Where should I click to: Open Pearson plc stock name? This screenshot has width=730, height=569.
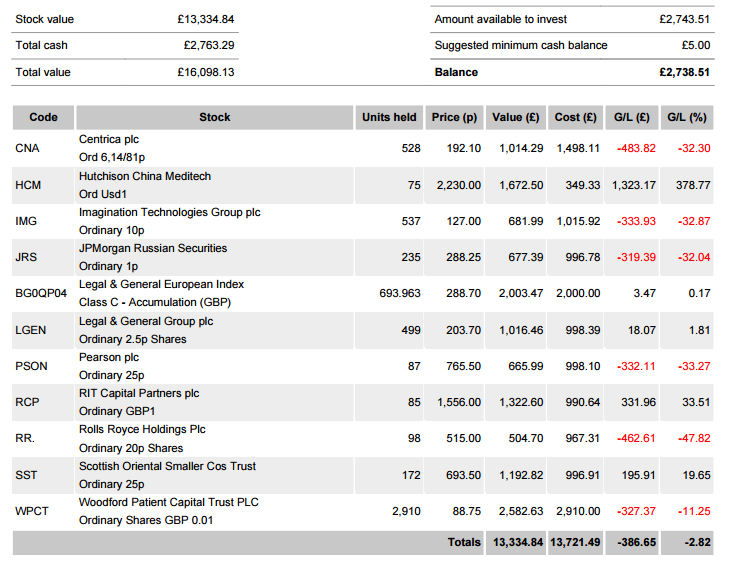click(109, 357)
